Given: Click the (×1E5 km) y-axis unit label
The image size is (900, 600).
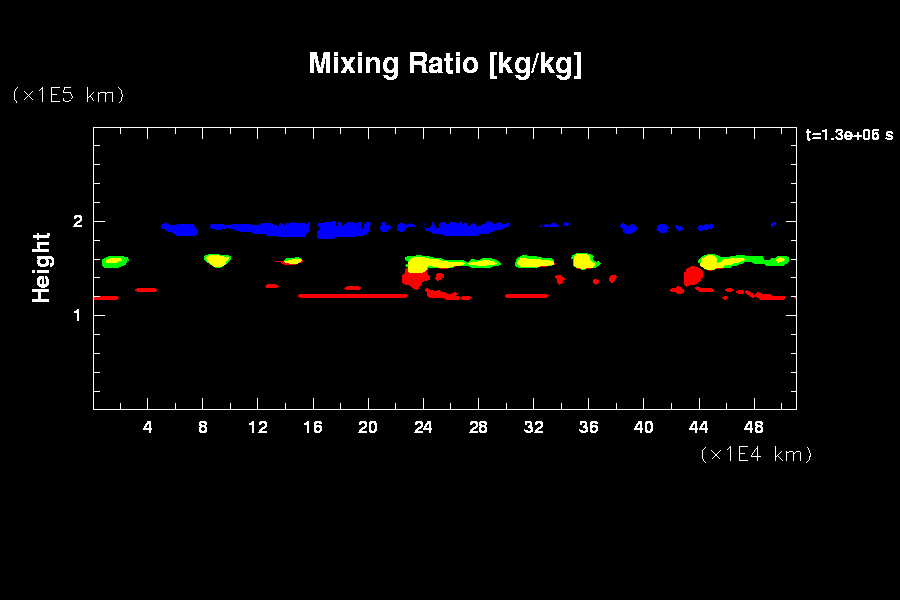Looking at the screenshot, I should coord(68,95).
